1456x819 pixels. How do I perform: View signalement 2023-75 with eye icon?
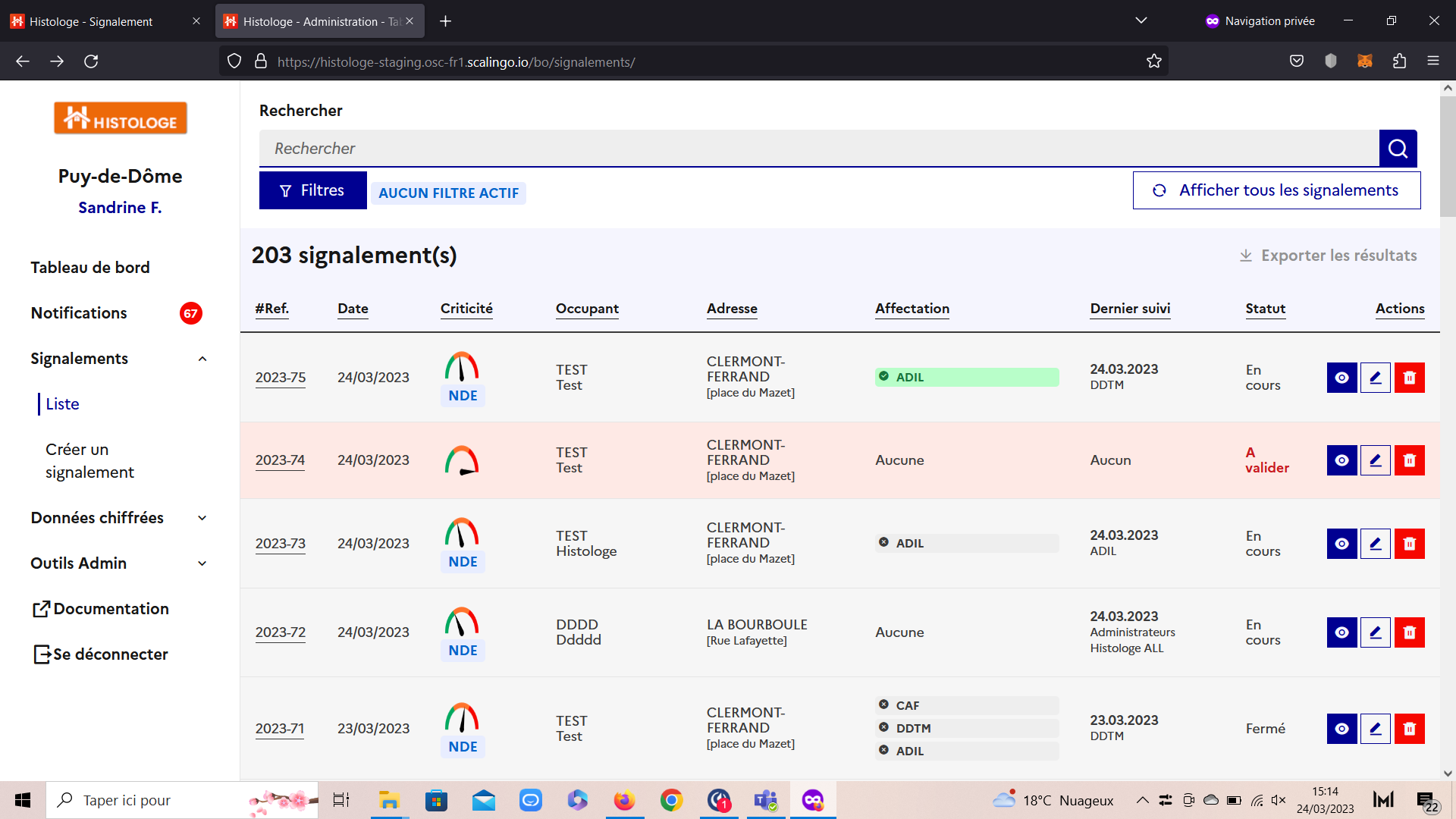click(1341, 378)
